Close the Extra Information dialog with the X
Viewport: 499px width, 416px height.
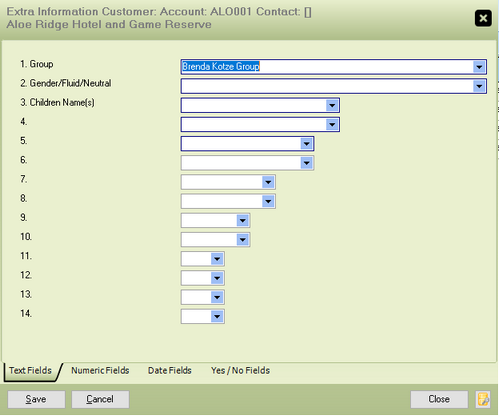tap(483, 18)
